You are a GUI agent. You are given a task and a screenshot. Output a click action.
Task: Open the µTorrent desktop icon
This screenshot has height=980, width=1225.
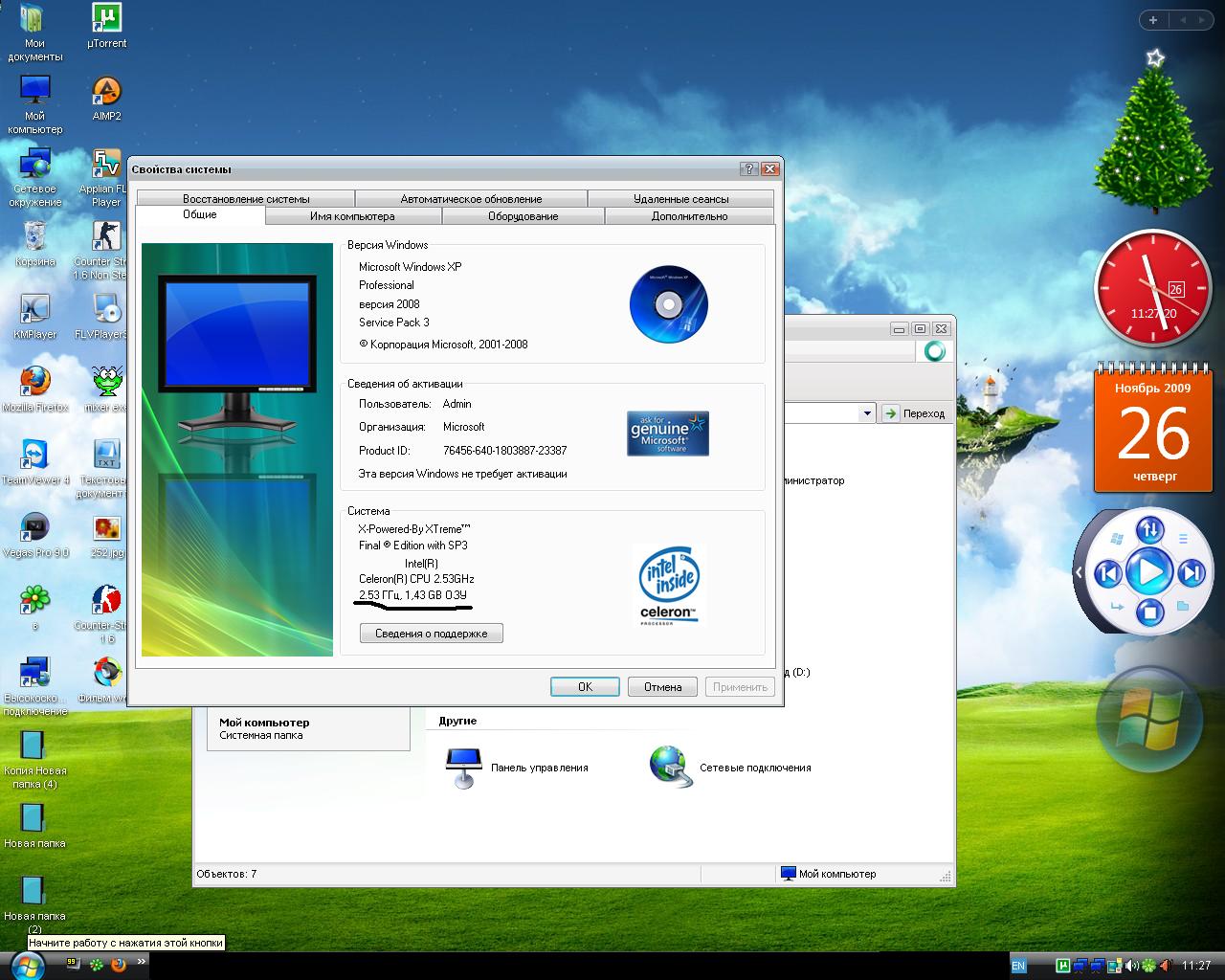[x=106, y=19]
